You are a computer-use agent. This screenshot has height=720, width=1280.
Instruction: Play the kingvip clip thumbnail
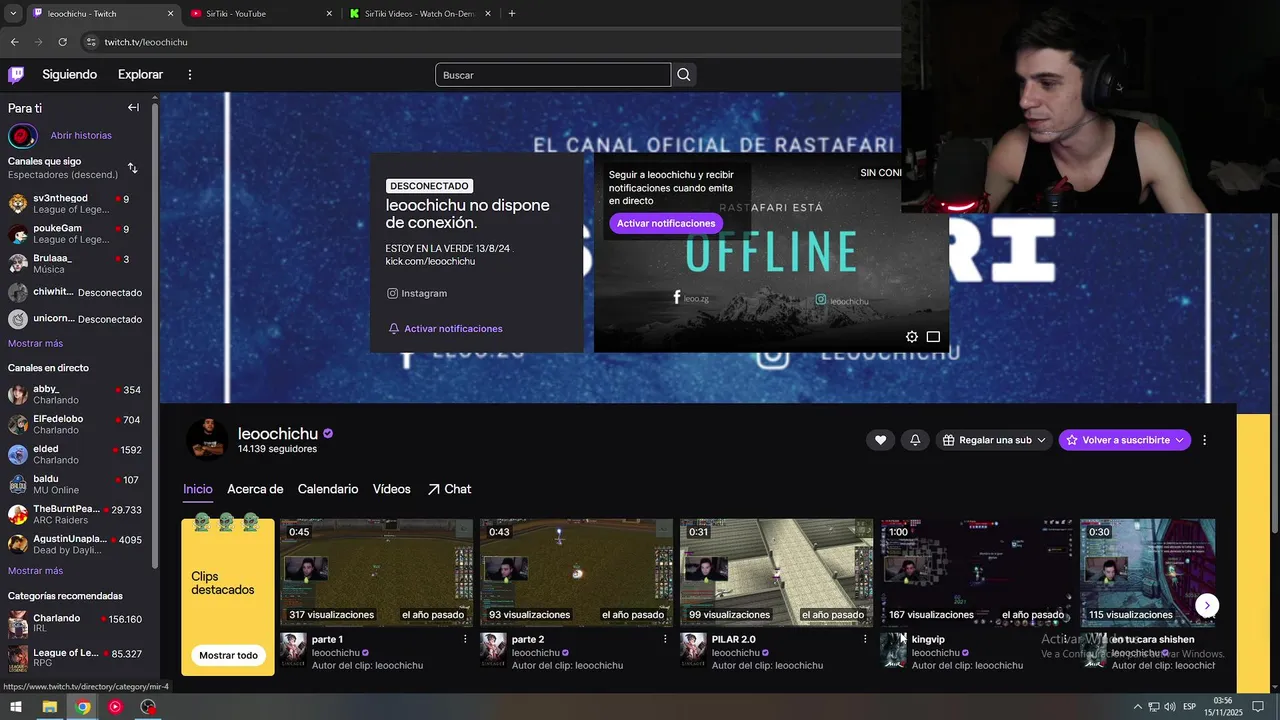coord(976,572)
